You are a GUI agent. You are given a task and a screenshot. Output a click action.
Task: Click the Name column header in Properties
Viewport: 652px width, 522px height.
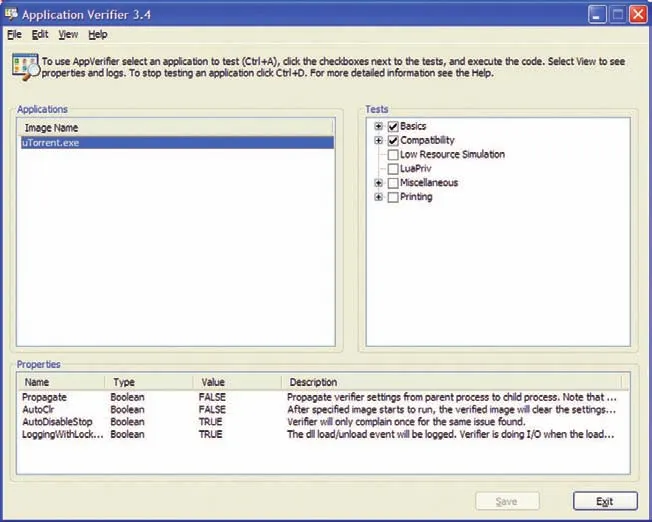point(62,382)
